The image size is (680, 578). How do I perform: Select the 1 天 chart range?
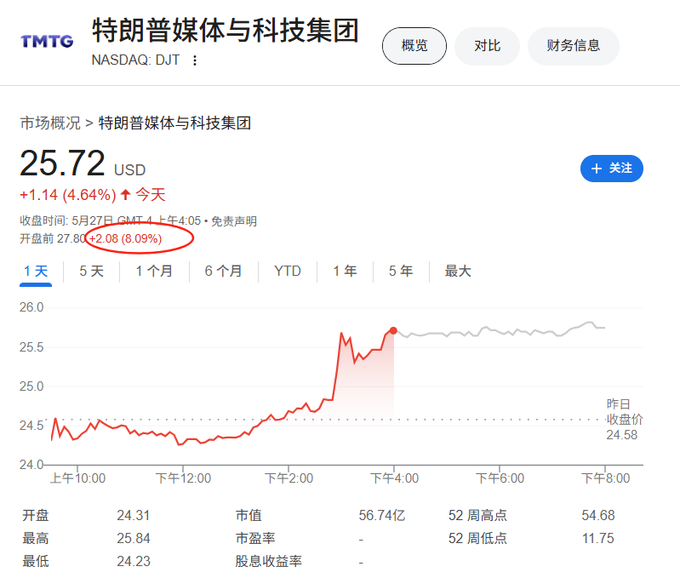pos(36,272)
